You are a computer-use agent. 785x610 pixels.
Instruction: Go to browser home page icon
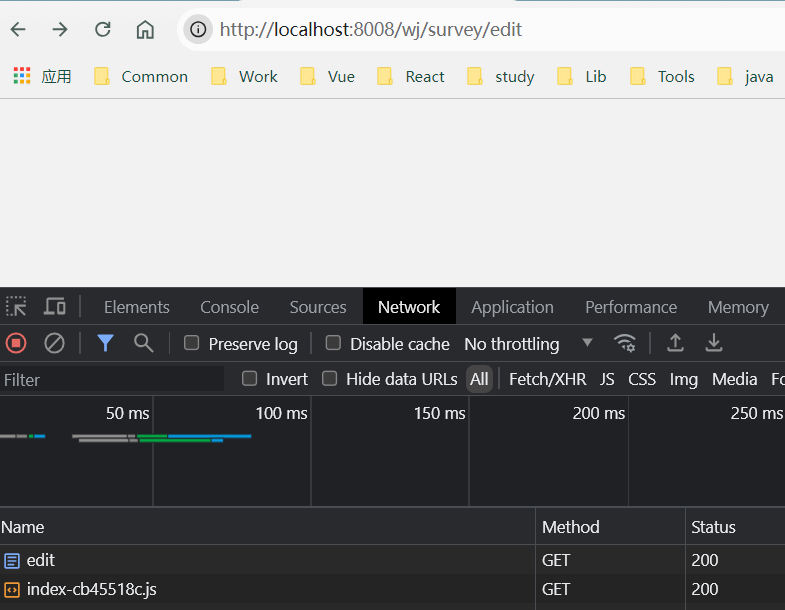coord(145,30)
